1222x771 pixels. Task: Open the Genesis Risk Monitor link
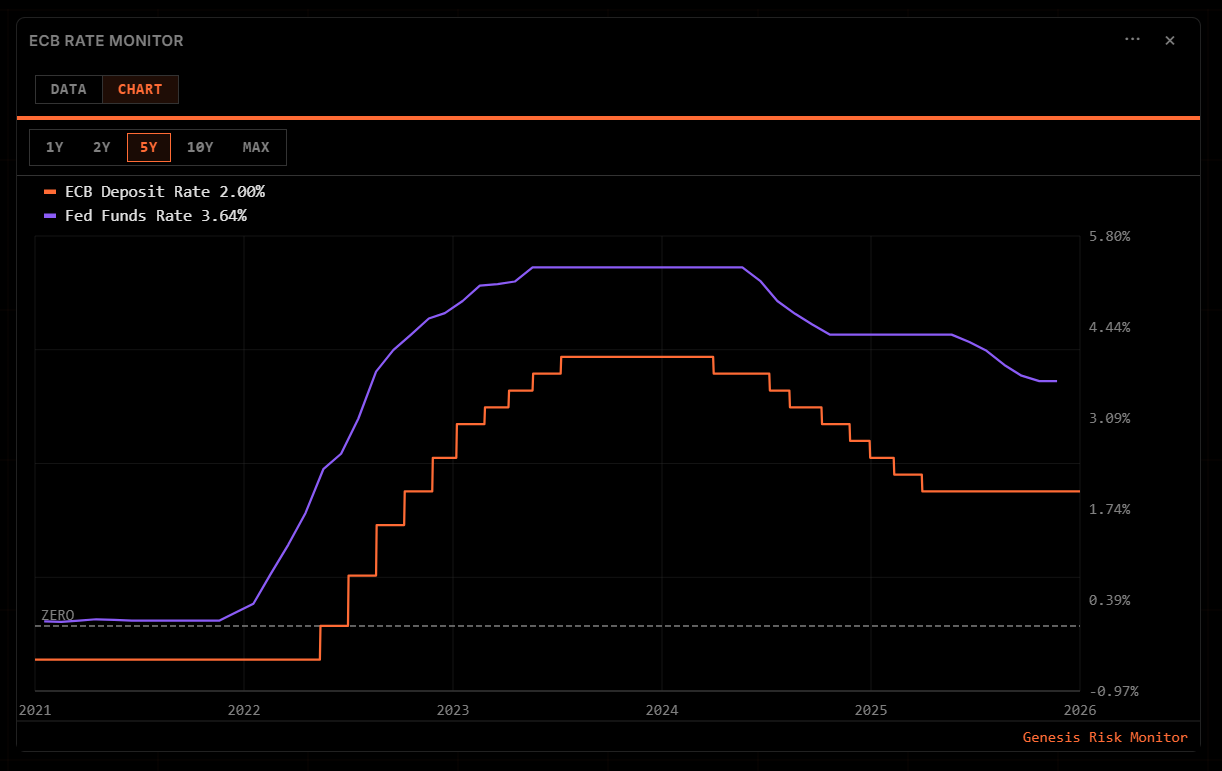(1104, 737)
